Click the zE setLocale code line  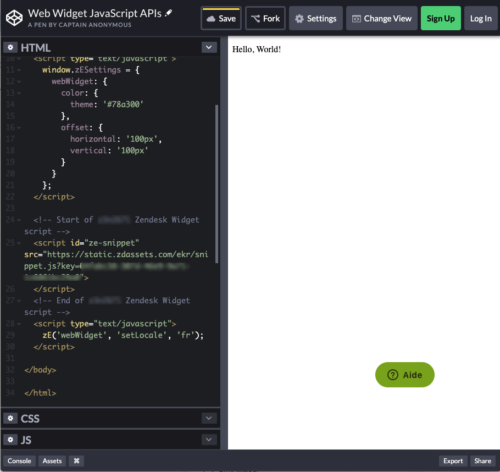coord(123,335)
